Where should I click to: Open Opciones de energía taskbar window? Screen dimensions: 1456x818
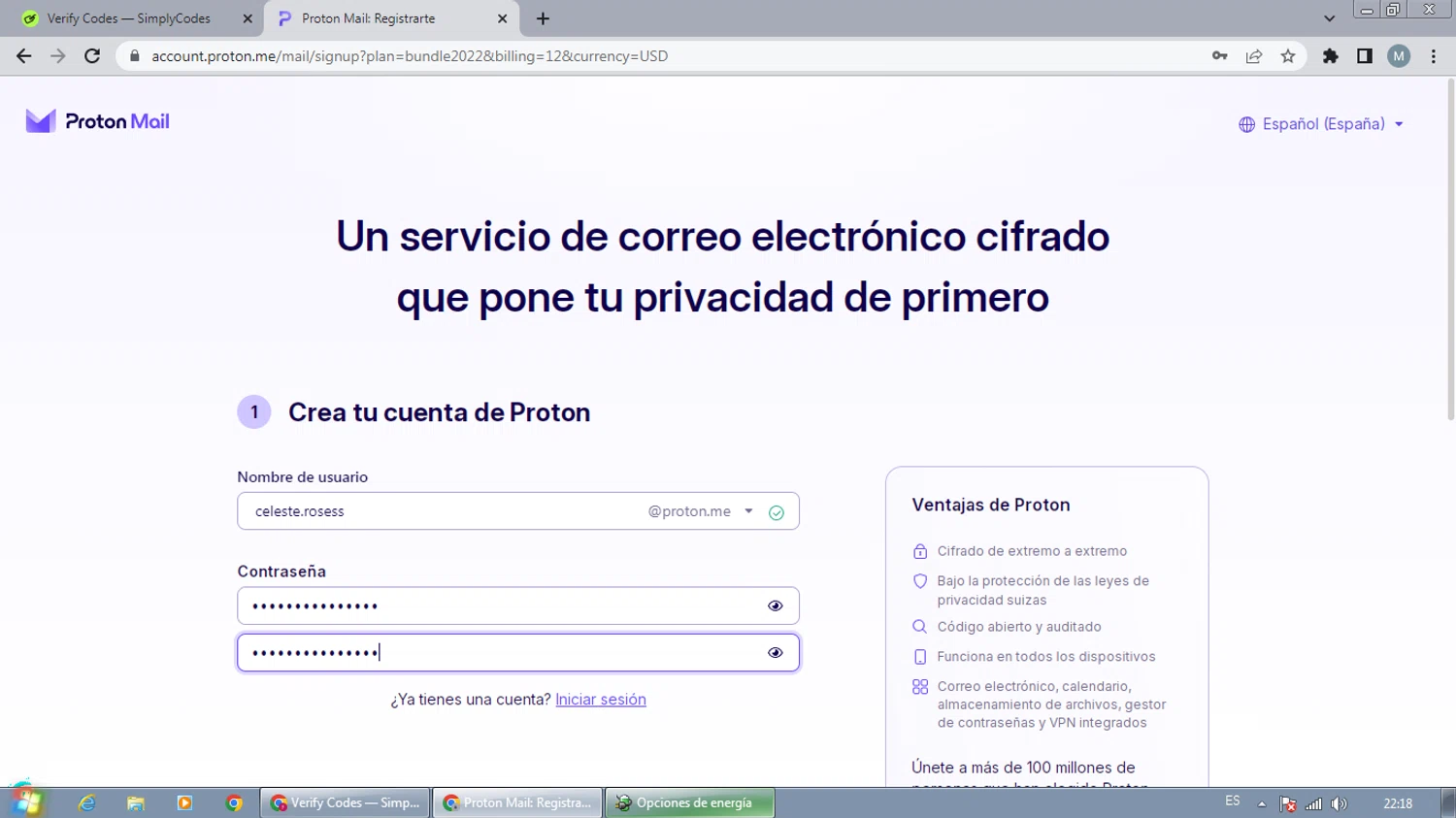(x=690, y=803)
